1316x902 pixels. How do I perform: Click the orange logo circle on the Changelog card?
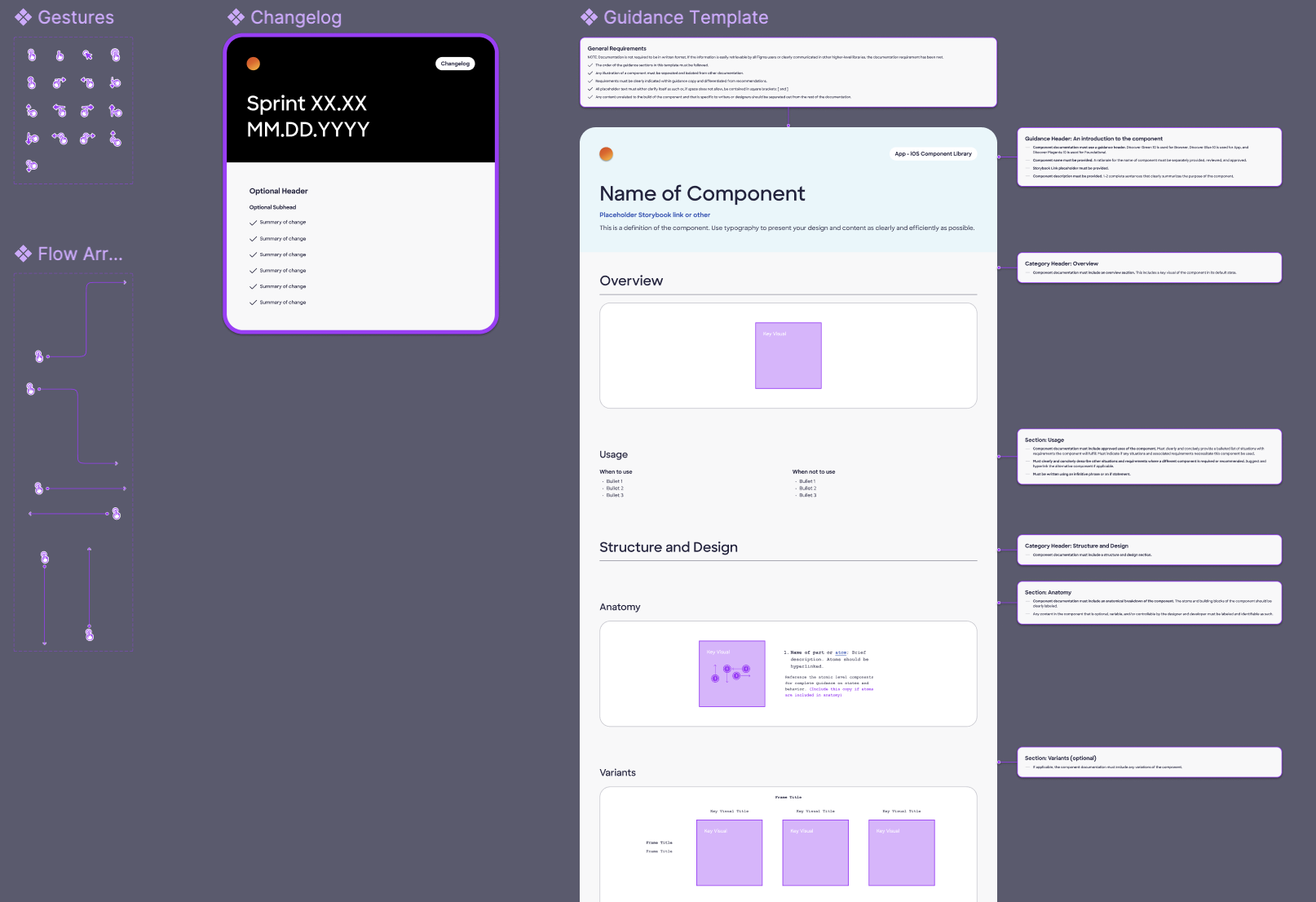[253, 63]
